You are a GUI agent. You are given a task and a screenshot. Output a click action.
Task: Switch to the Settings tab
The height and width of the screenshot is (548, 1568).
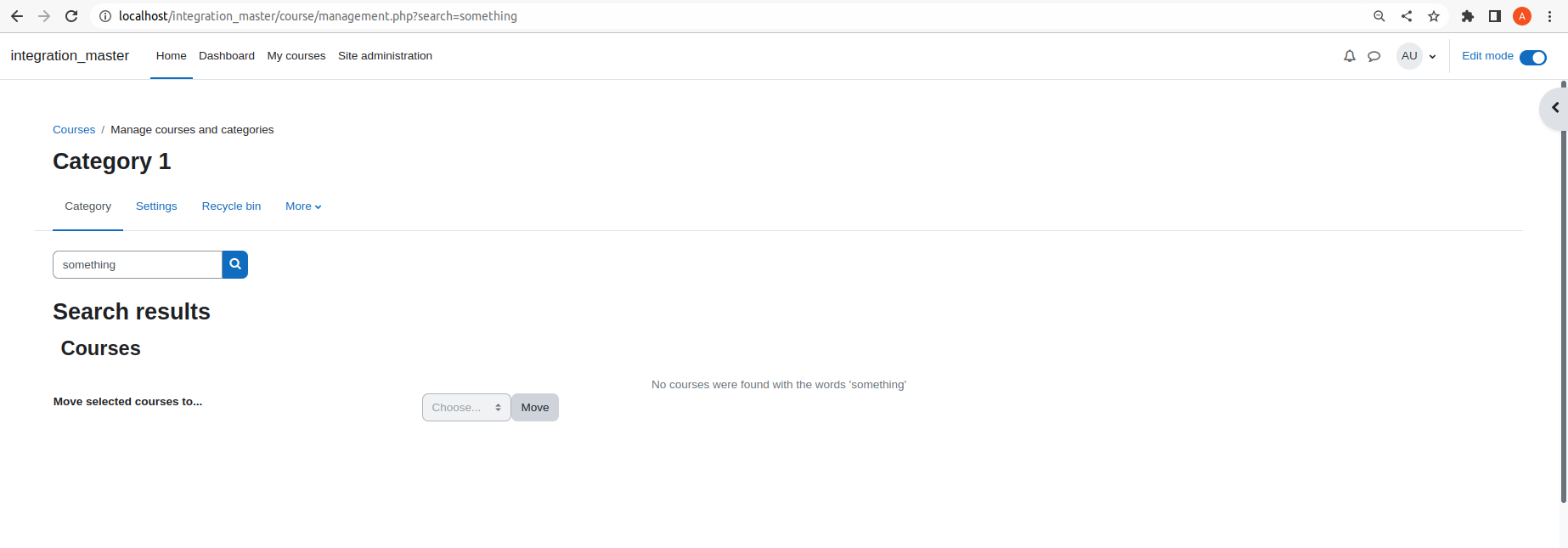[156, 206]
